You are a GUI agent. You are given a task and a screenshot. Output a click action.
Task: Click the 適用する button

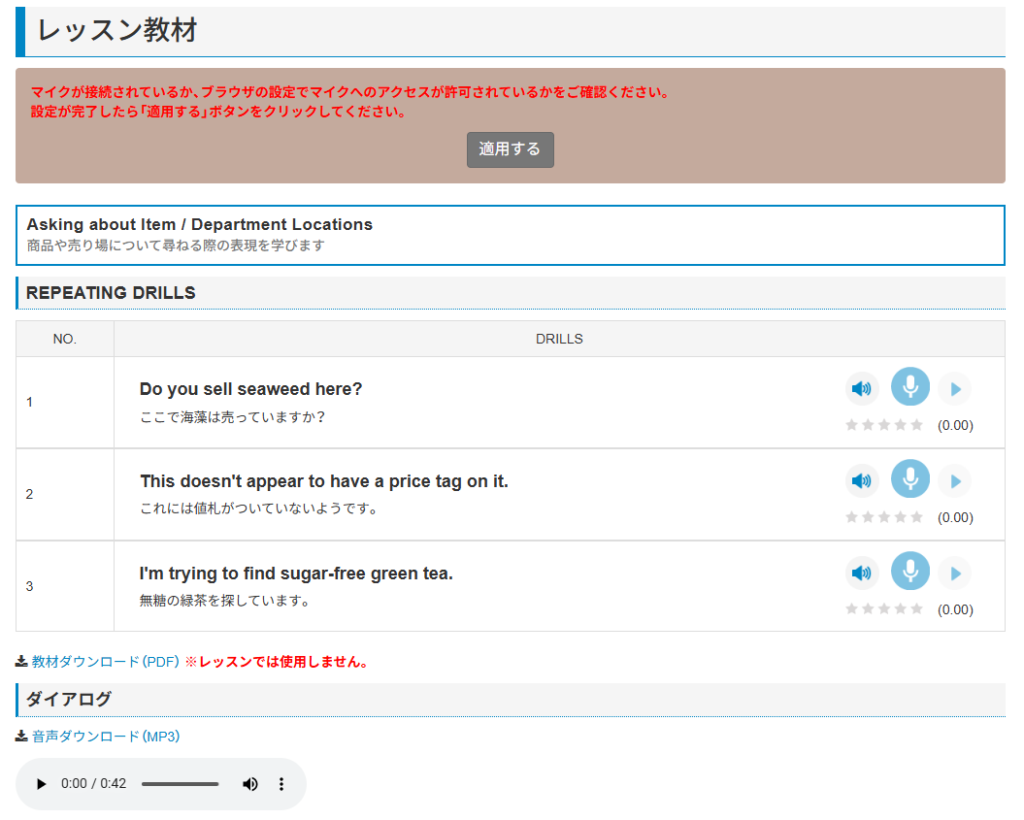510,149
